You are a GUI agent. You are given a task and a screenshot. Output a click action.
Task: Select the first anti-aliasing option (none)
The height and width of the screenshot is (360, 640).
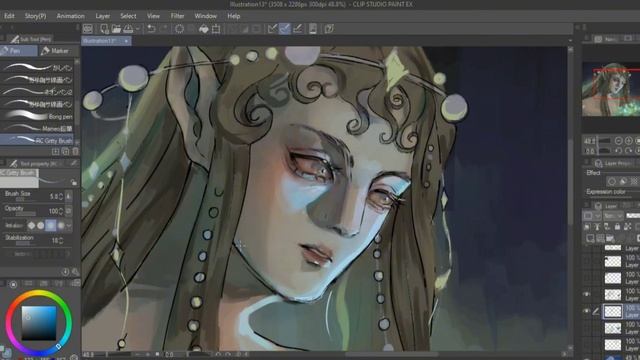click(31, 225)
